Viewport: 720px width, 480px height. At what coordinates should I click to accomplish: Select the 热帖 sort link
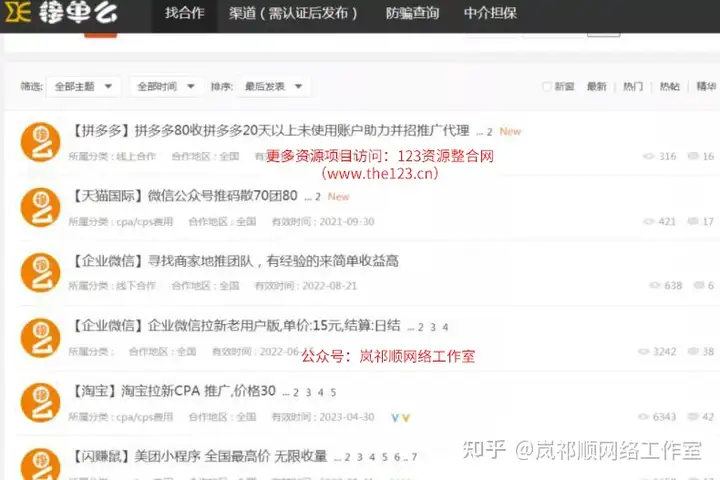click(x=669, y=86)
